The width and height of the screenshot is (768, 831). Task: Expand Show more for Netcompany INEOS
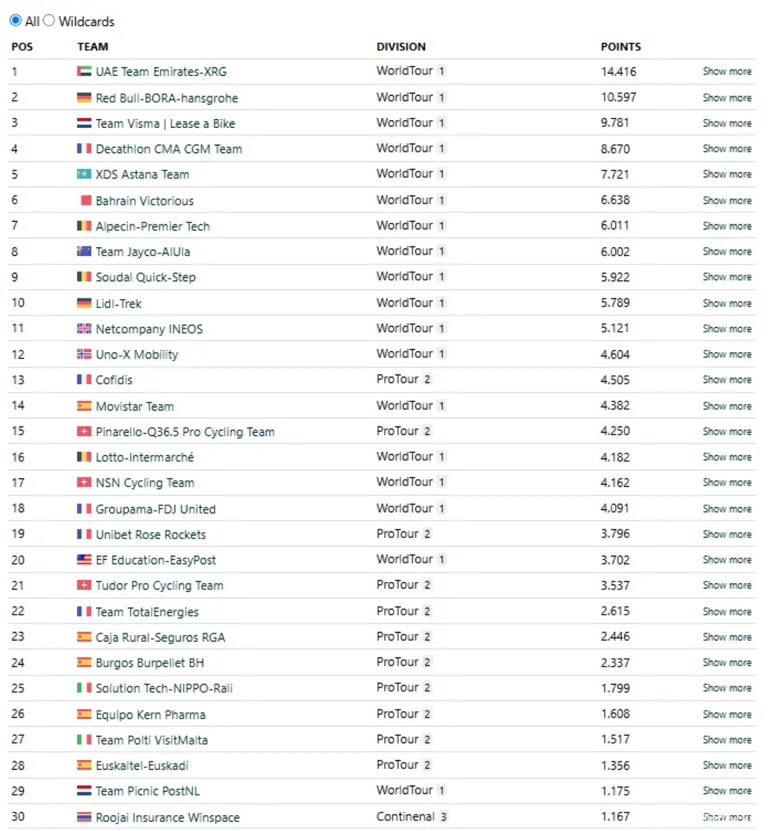click(x=727, y=329)
